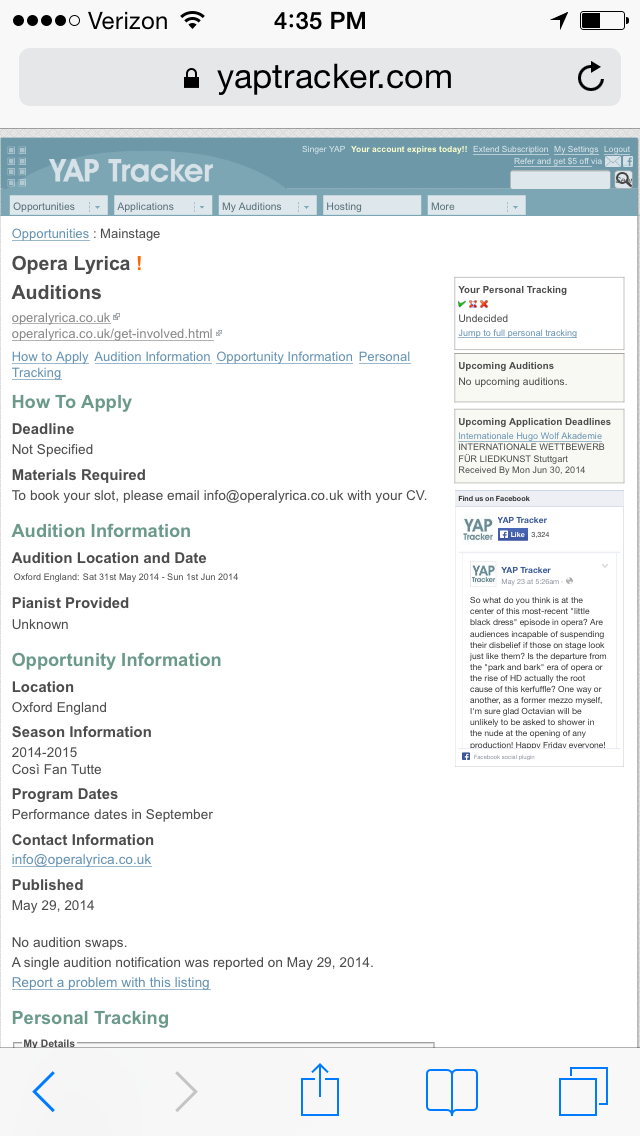Click Jump to full personal tracking
Image resolution: width=640 pixels, height=1136 pixels.
pos(518,333)
